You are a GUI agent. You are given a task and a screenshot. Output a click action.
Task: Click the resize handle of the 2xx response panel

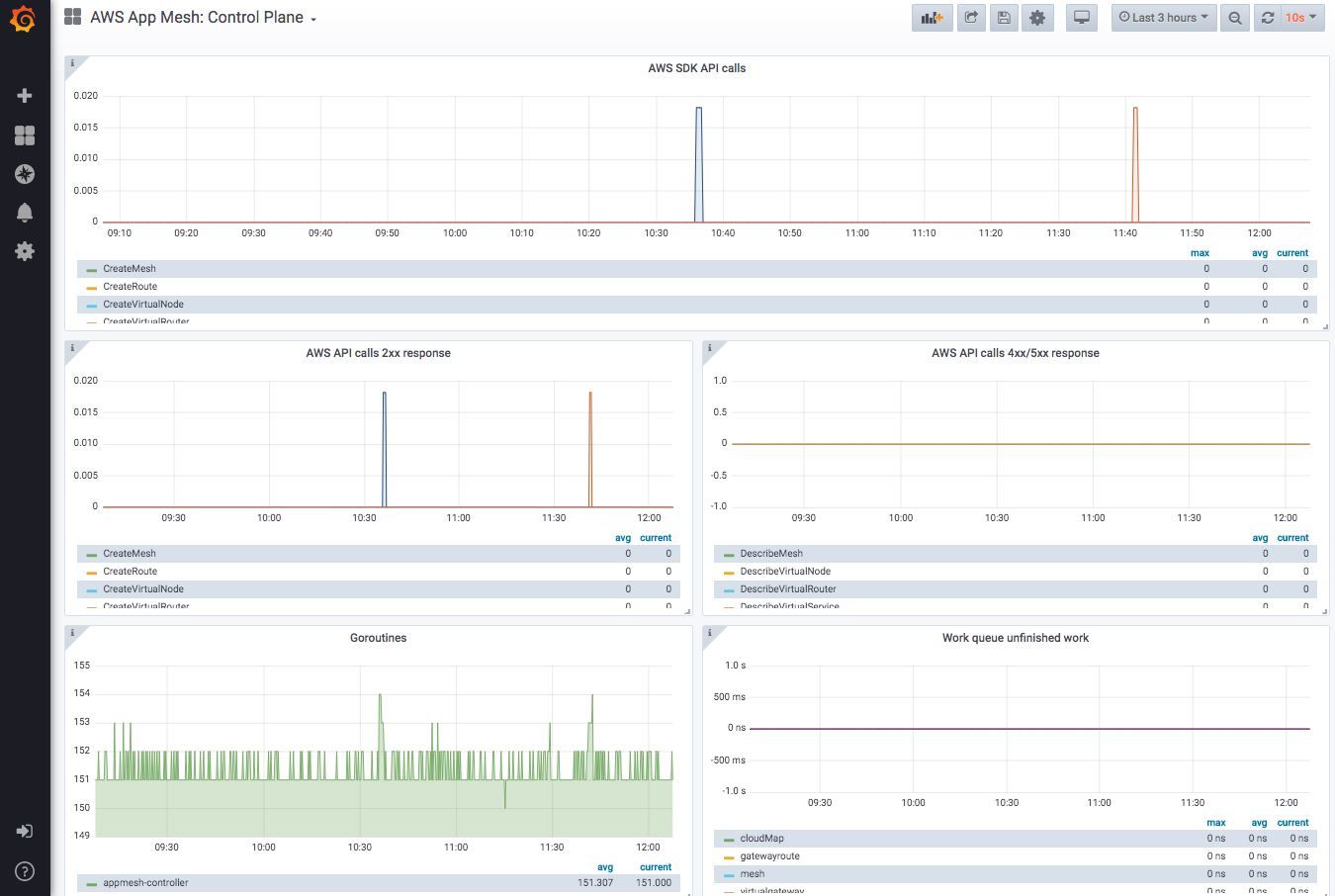[687, 611]
